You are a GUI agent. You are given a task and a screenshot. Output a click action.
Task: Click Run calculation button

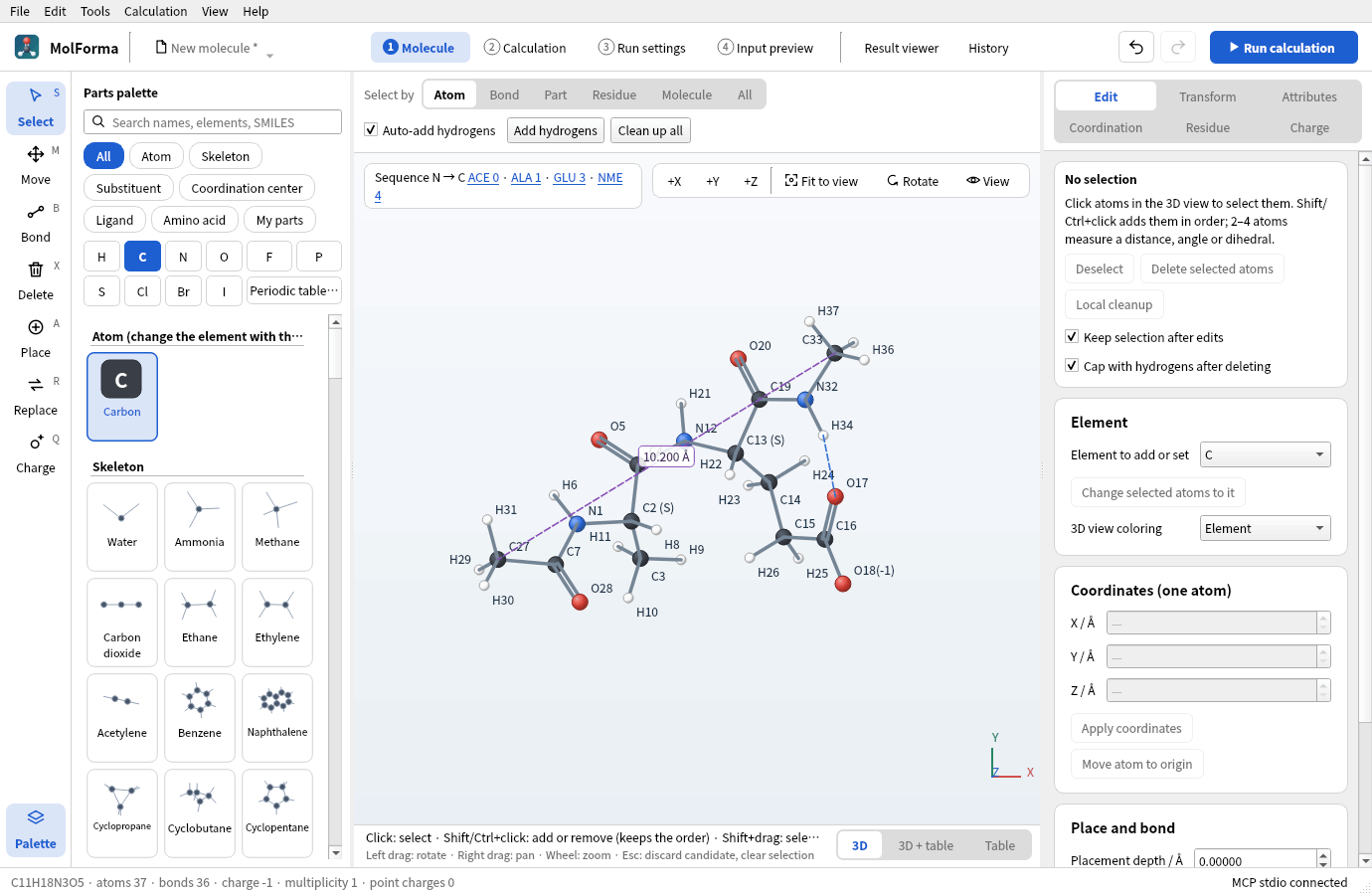[1284, 47]
